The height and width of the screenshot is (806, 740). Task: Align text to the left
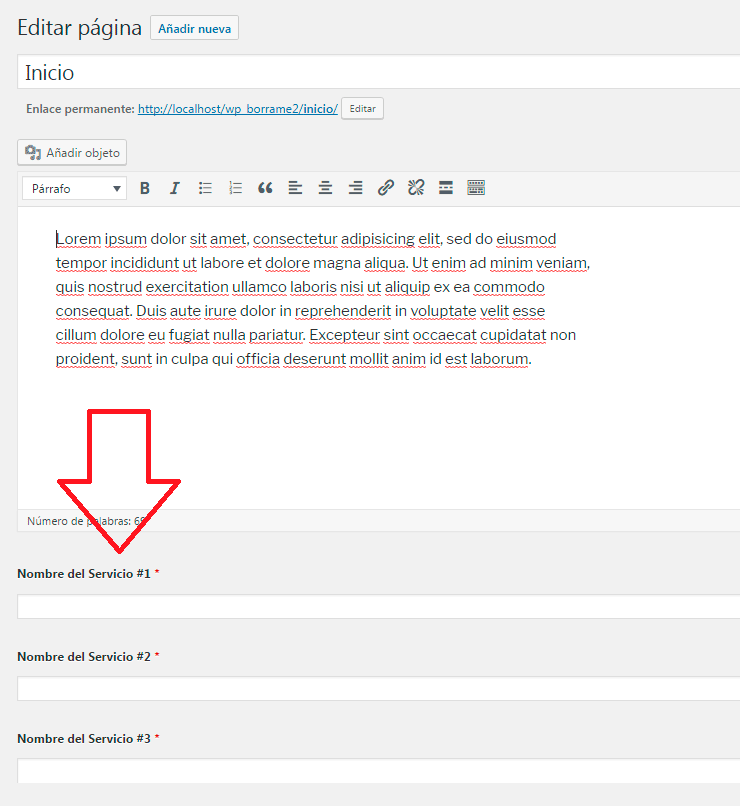[295, 188]
